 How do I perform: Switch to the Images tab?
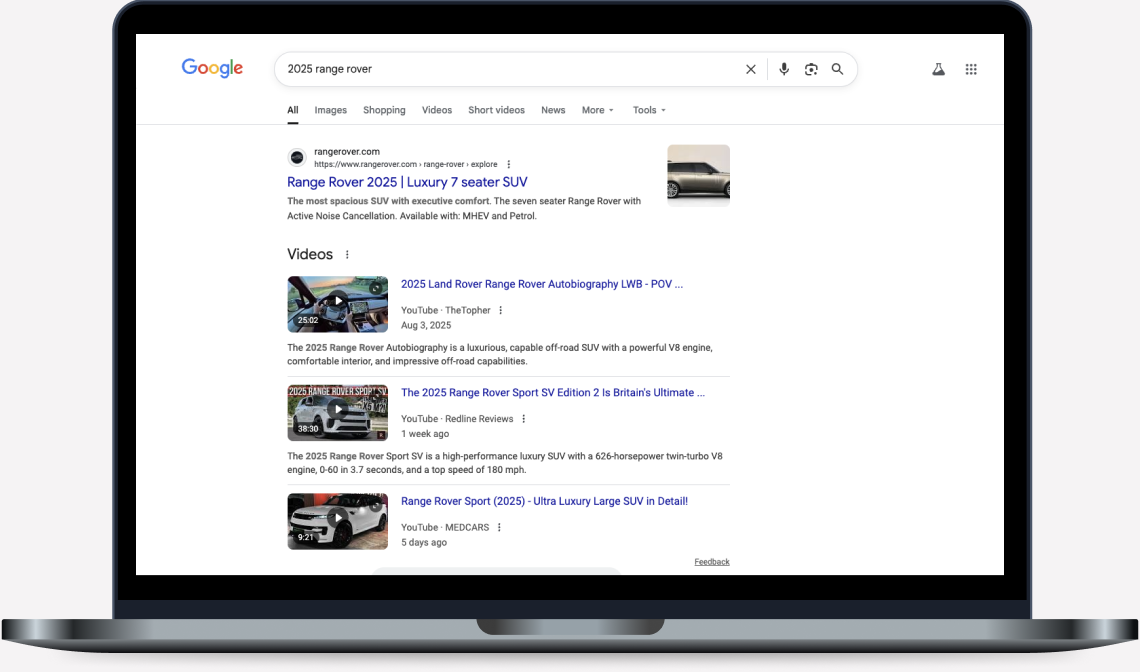[331, 110]
